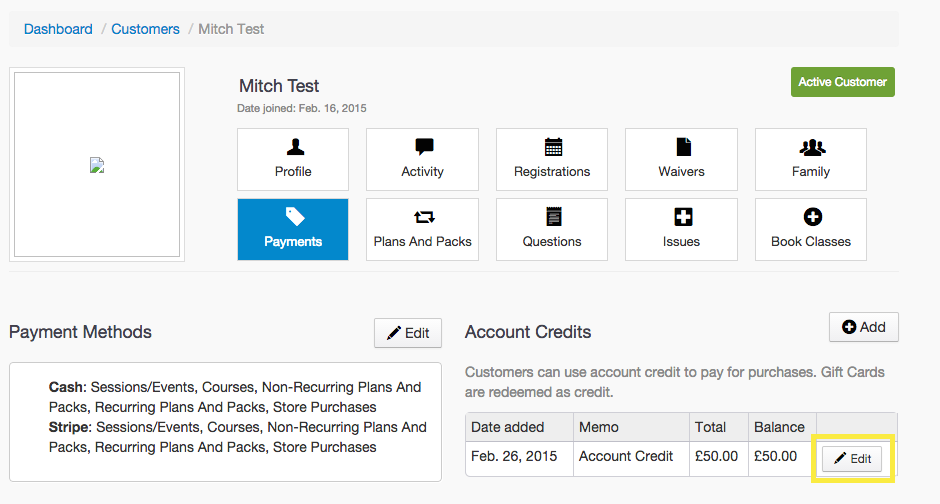Open the Family group icon
The width and height of the screenshot is (940, 504).
click(x=811, y=147)
